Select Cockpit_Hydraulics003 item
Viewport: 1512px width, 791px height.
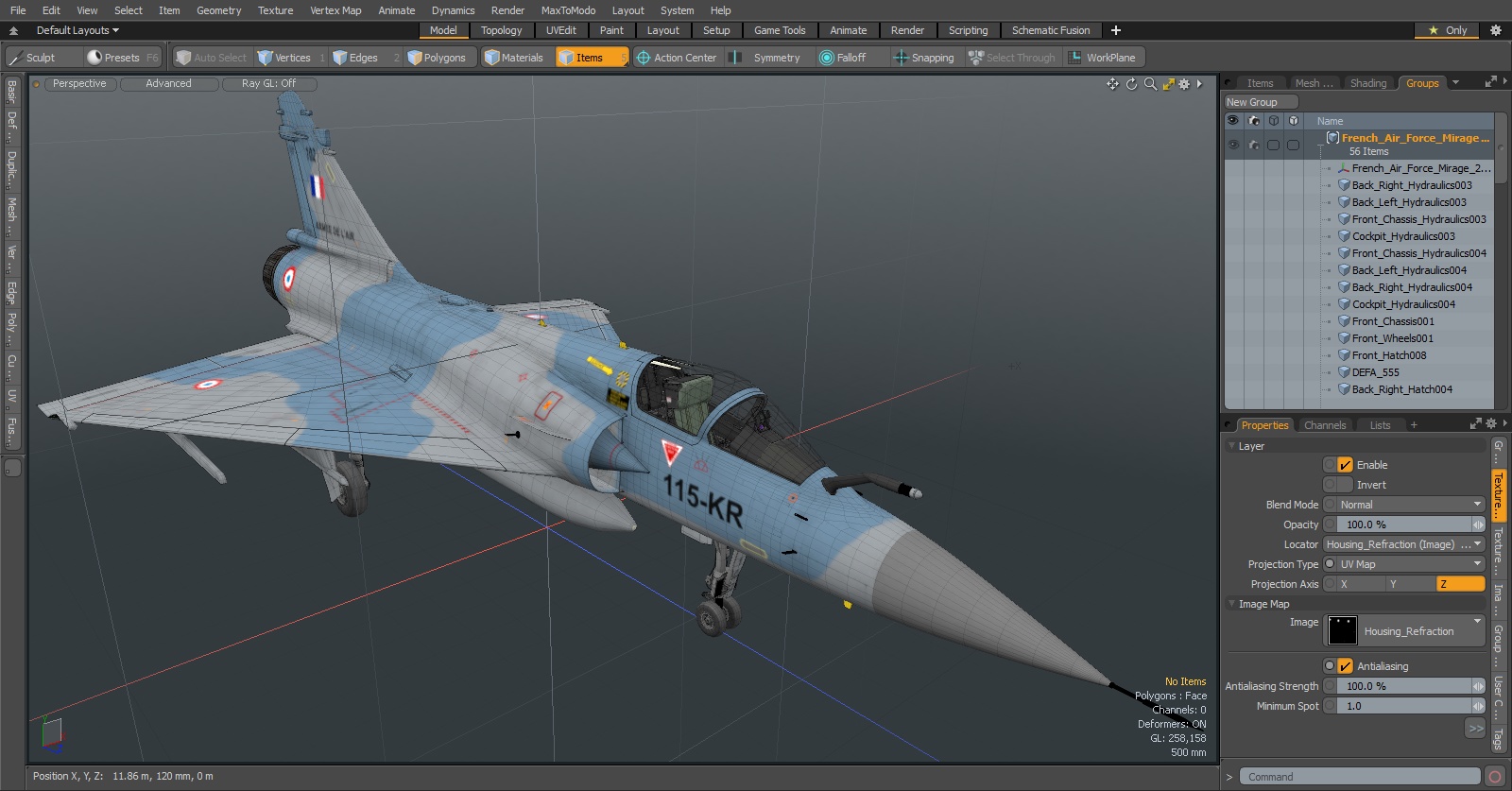point(1403,236)
